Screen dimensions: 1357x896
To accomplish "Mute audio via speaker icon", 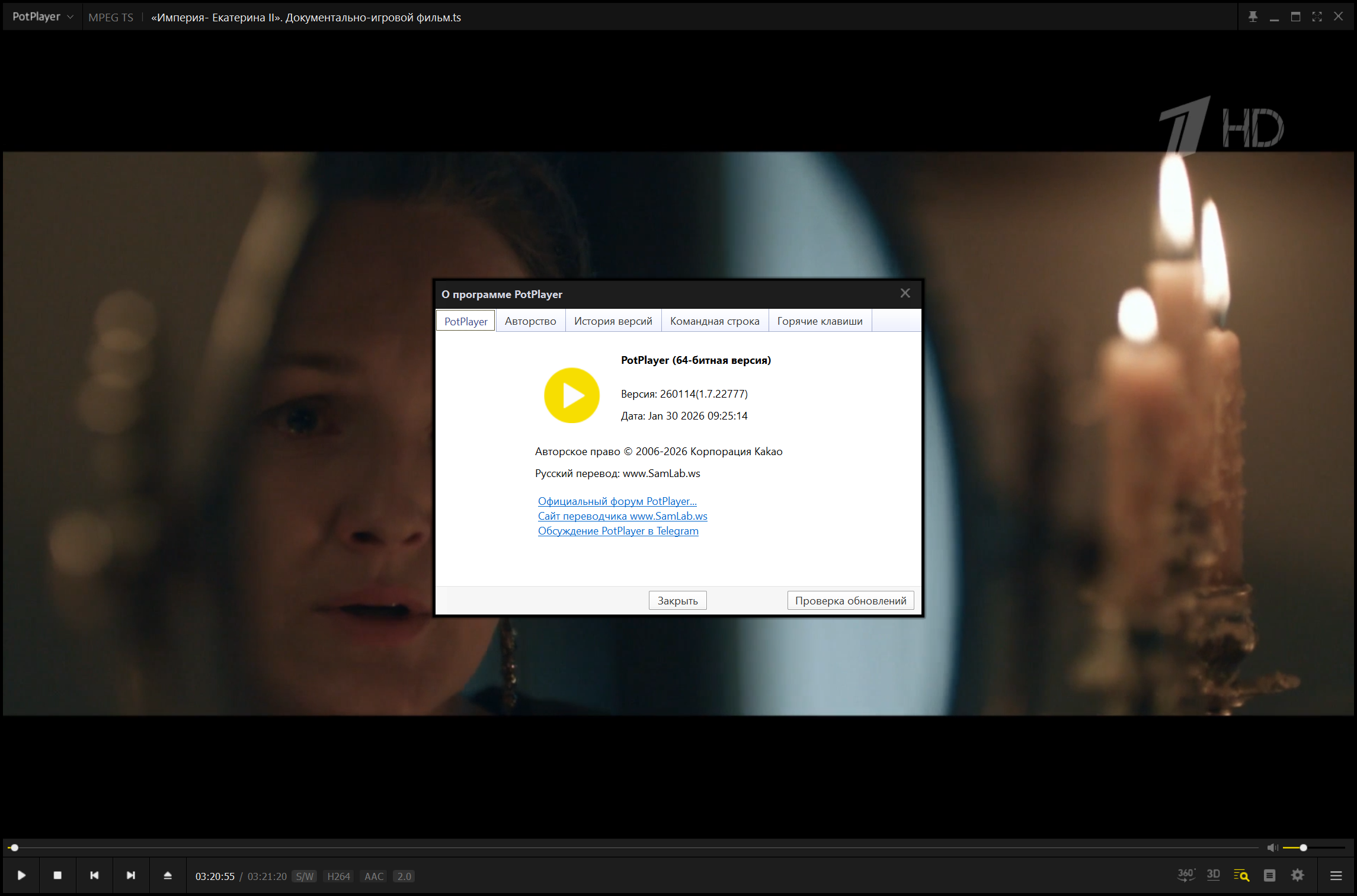I will pos(1272,847).
